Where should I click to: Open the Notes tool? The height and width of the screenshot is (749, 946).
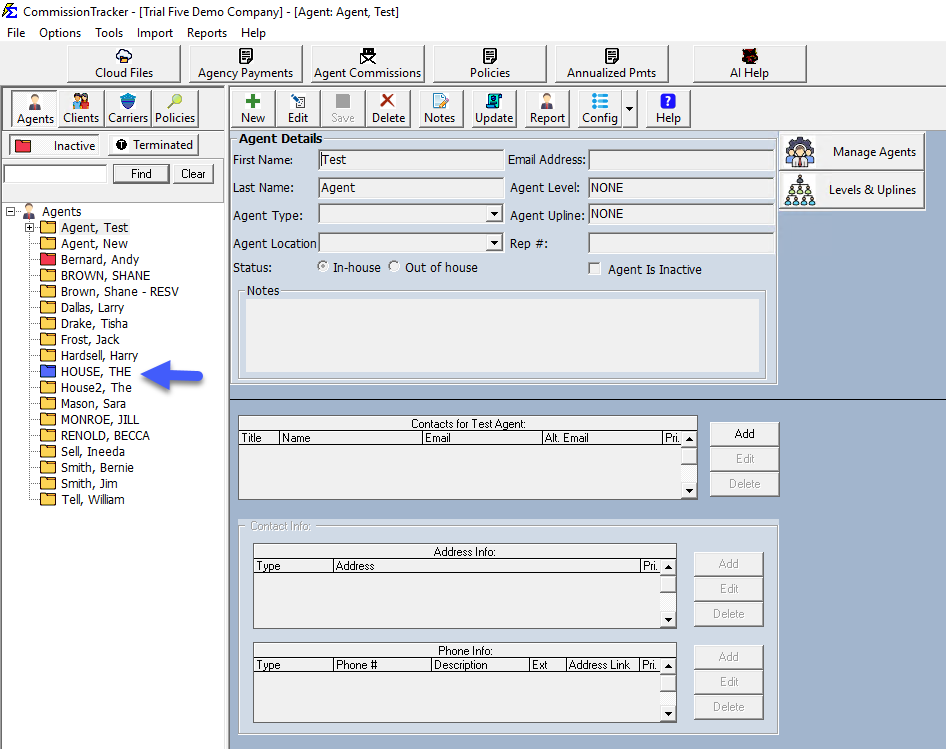(439, 108)
